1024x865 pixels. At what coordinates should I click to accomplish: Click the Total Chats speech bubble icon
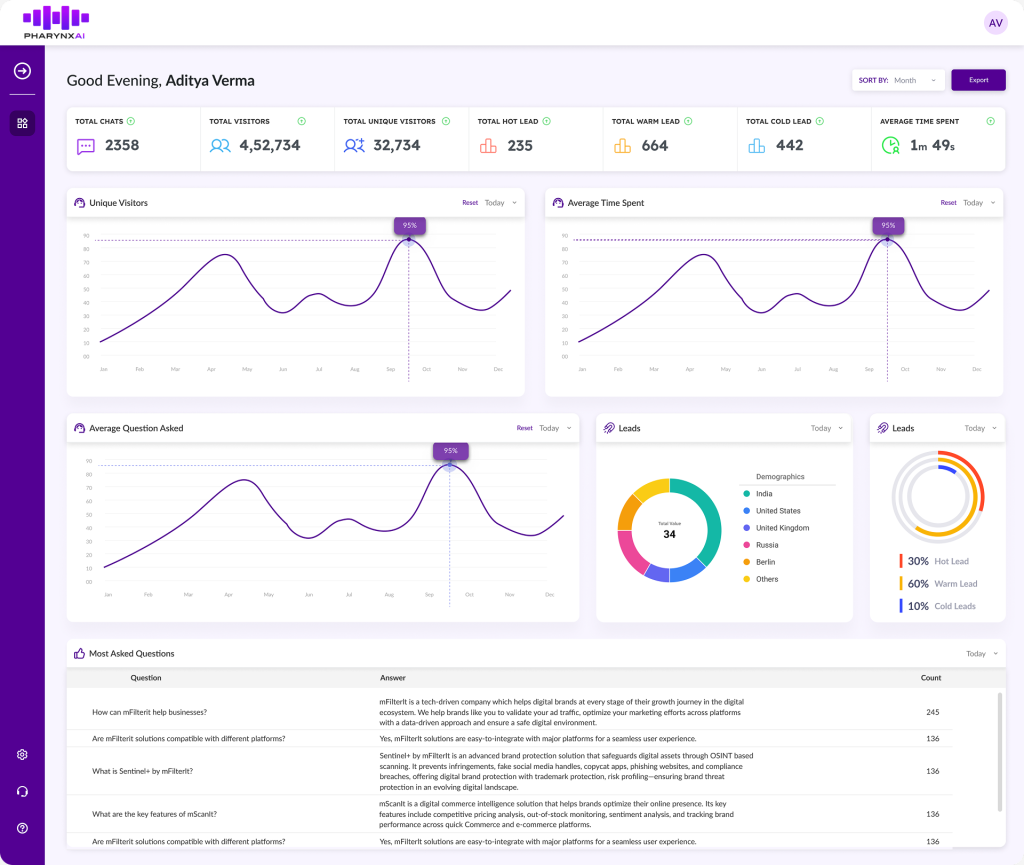(86, 146)
